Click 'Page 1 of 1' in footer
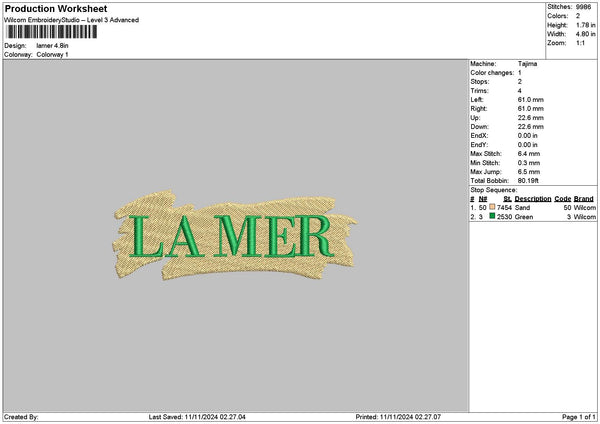The image size is (600, 424). [x=579, y=417]
